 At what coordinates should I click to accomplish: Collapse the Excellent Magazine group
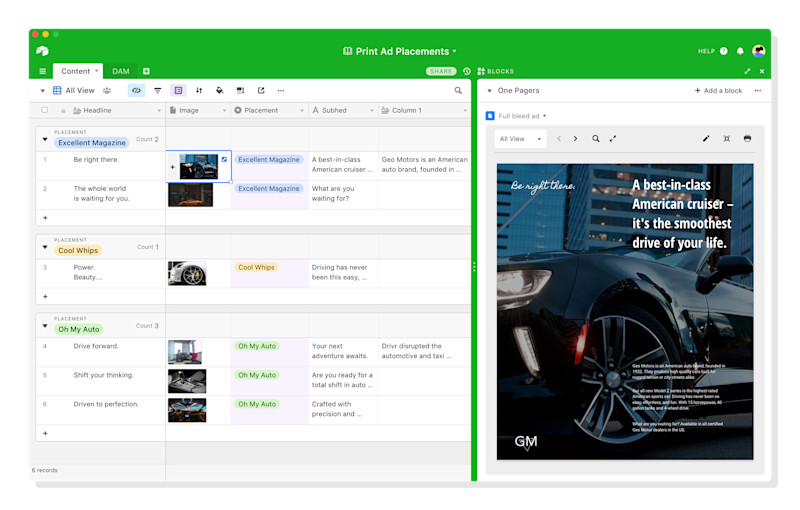pyautogui.click(x=45, y=139)
